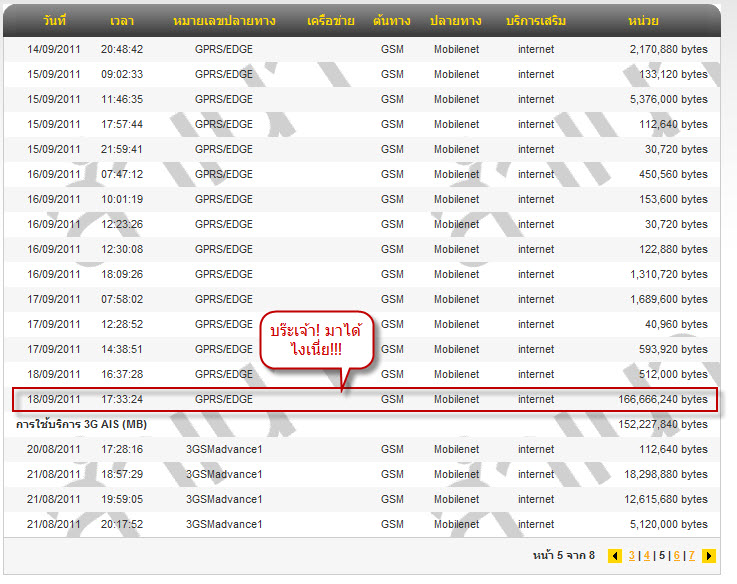Click the บริการเสริม column header
The height and width of the screenshot is (584, 737).
536,21
